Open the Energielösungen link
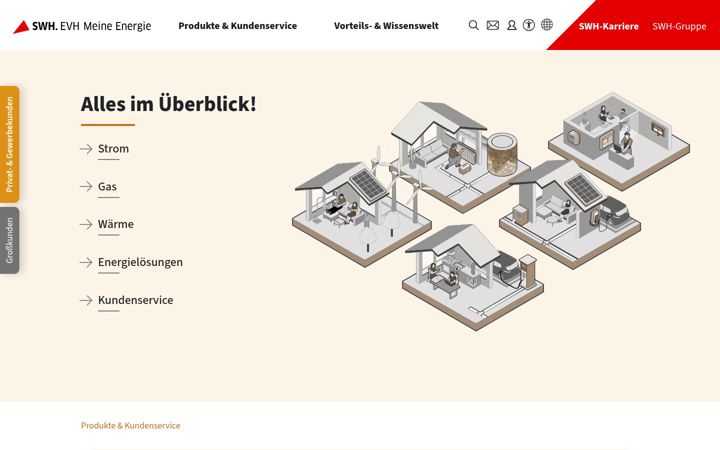Screen dimensions: 720x450 pyautogui.click(x=140, y=262)
